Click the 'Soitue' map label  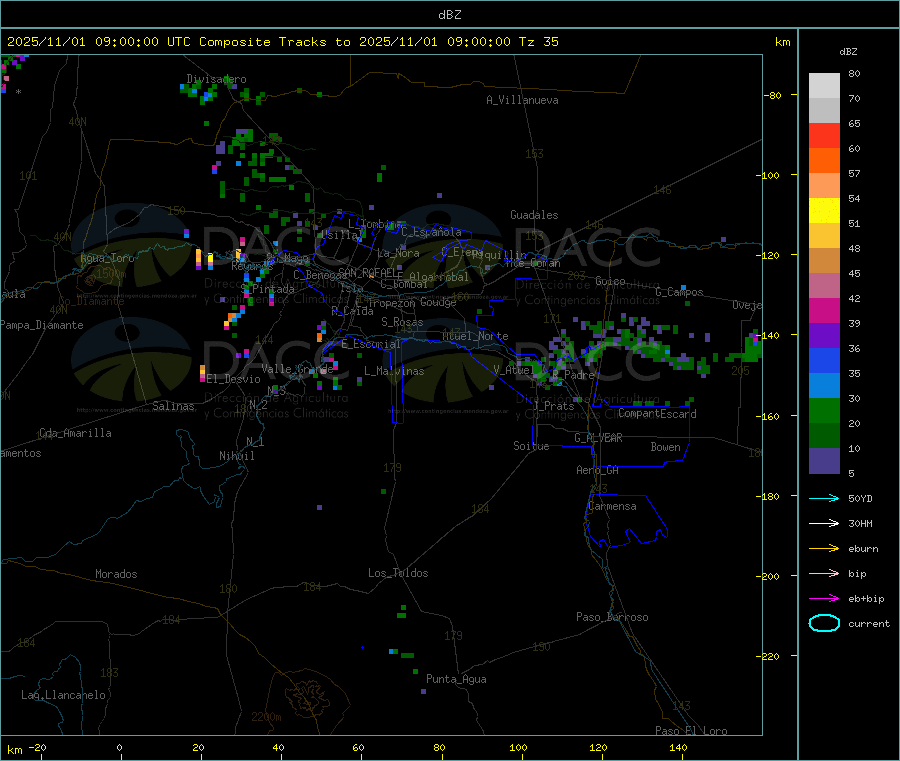coord(532,446)
